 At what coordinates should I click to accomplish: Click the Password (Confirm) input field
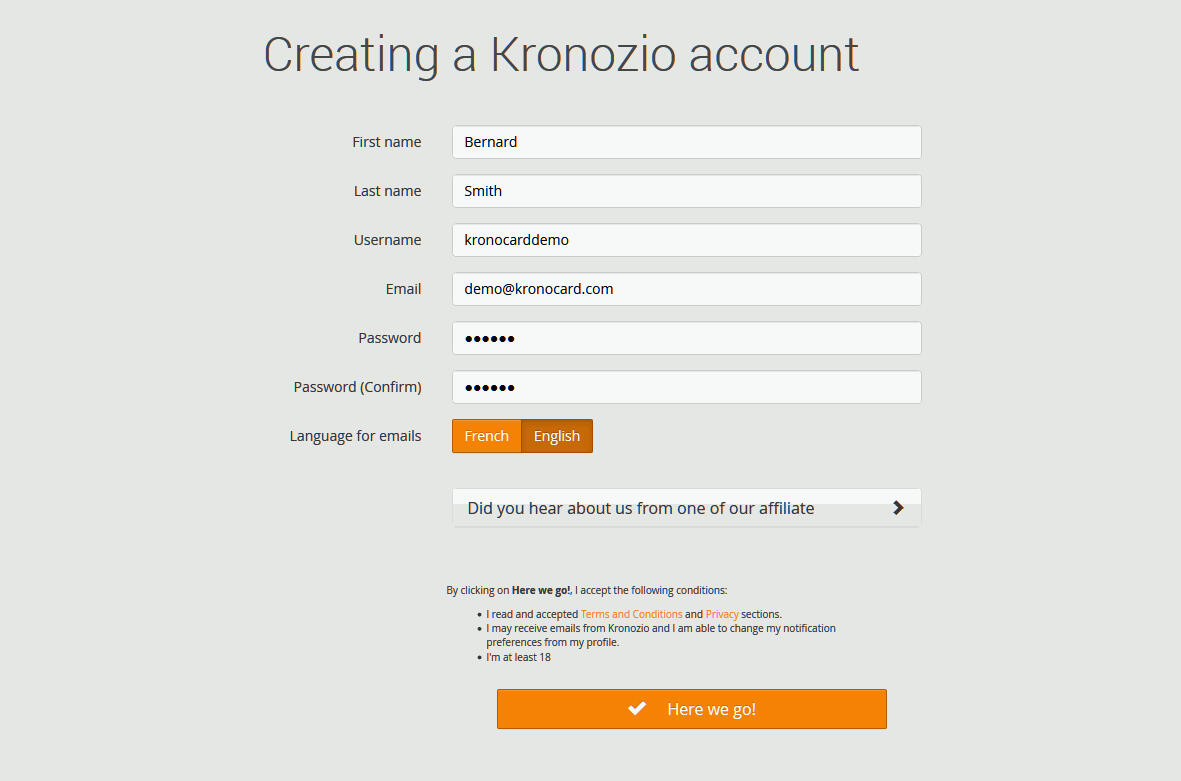pos(686,387)
